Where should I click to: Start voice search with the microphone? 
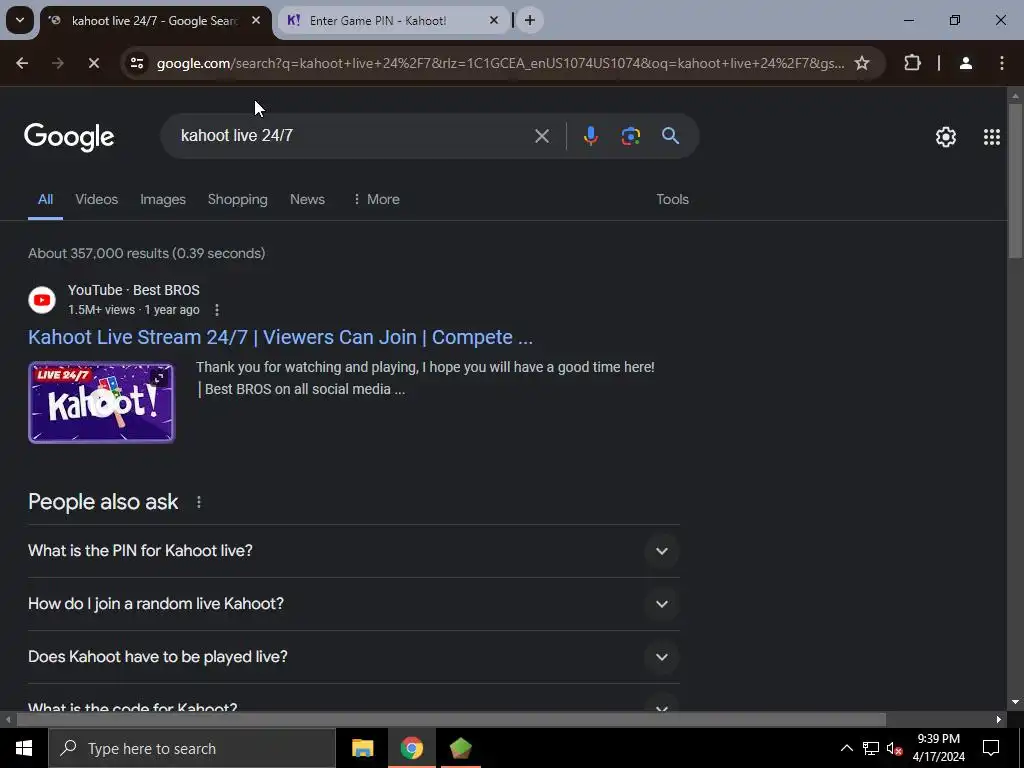pyautogui.click(x=590, y=136)
